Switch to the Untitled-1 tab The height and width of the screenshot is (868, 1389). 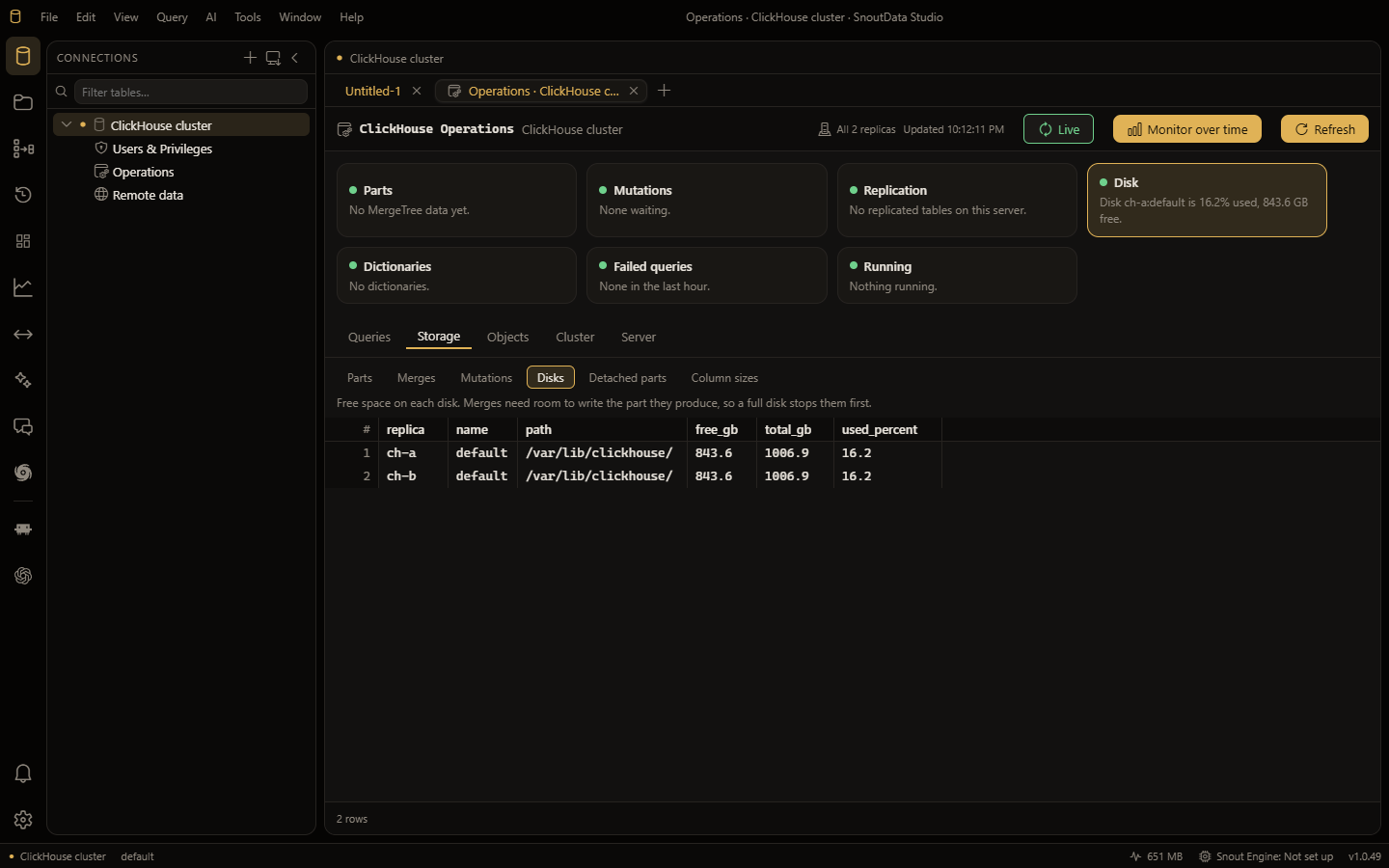point(372,91)
